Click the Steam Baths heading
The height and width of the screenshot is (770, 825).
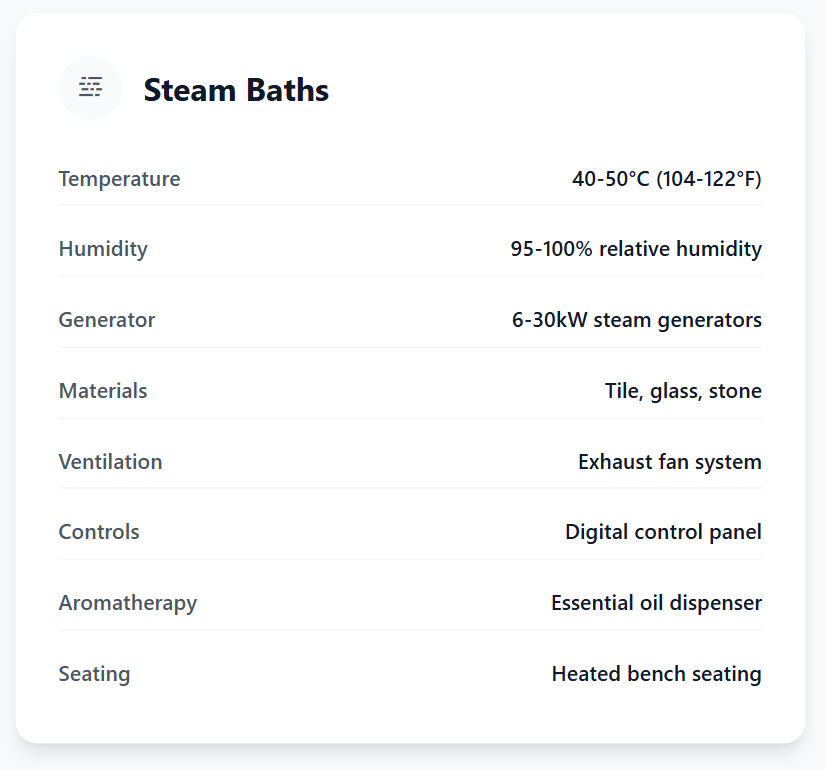[236, 90]
